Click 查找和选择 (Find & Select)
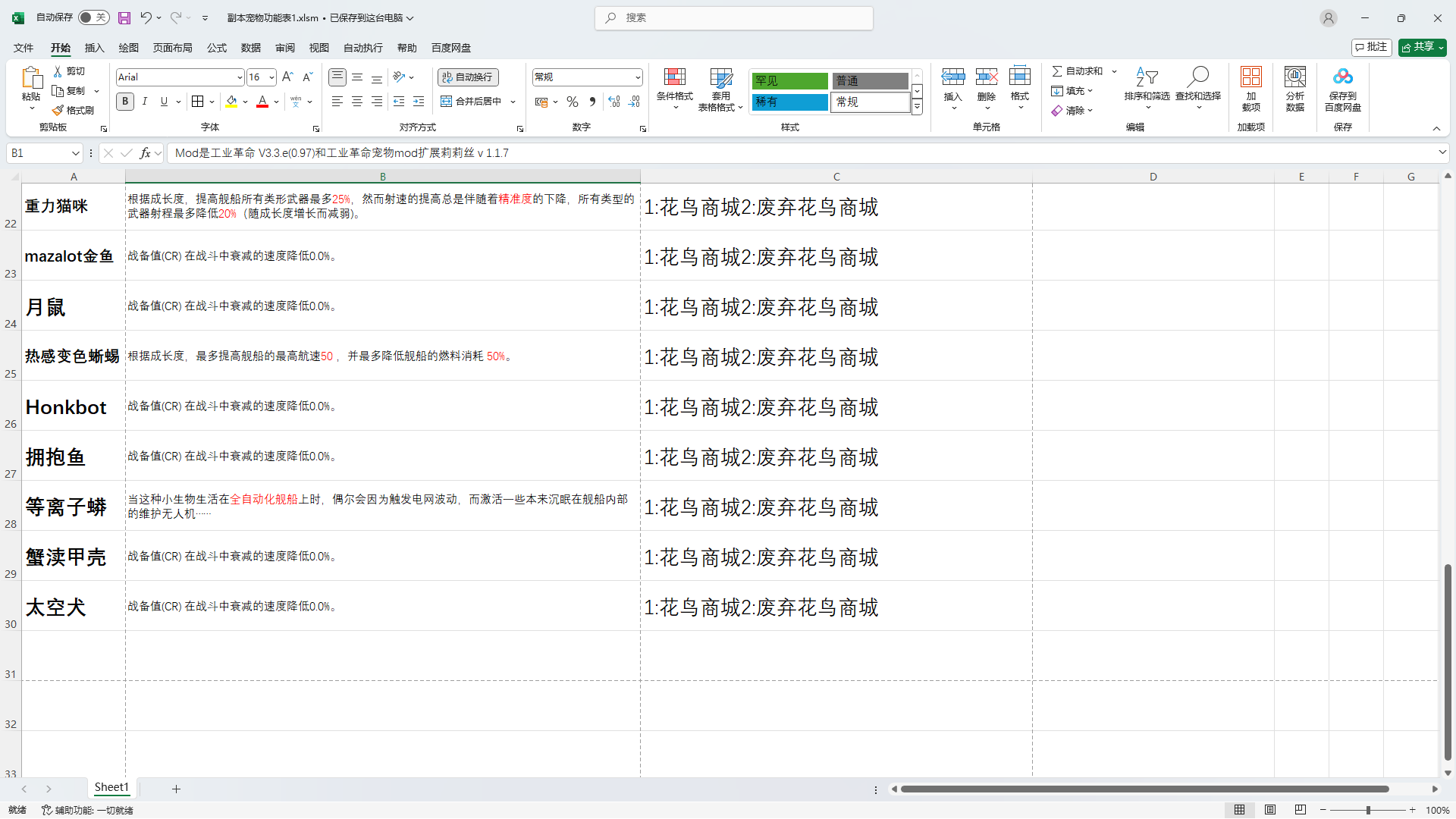The image size is (1456, 819). click(x=1197, y=89)
